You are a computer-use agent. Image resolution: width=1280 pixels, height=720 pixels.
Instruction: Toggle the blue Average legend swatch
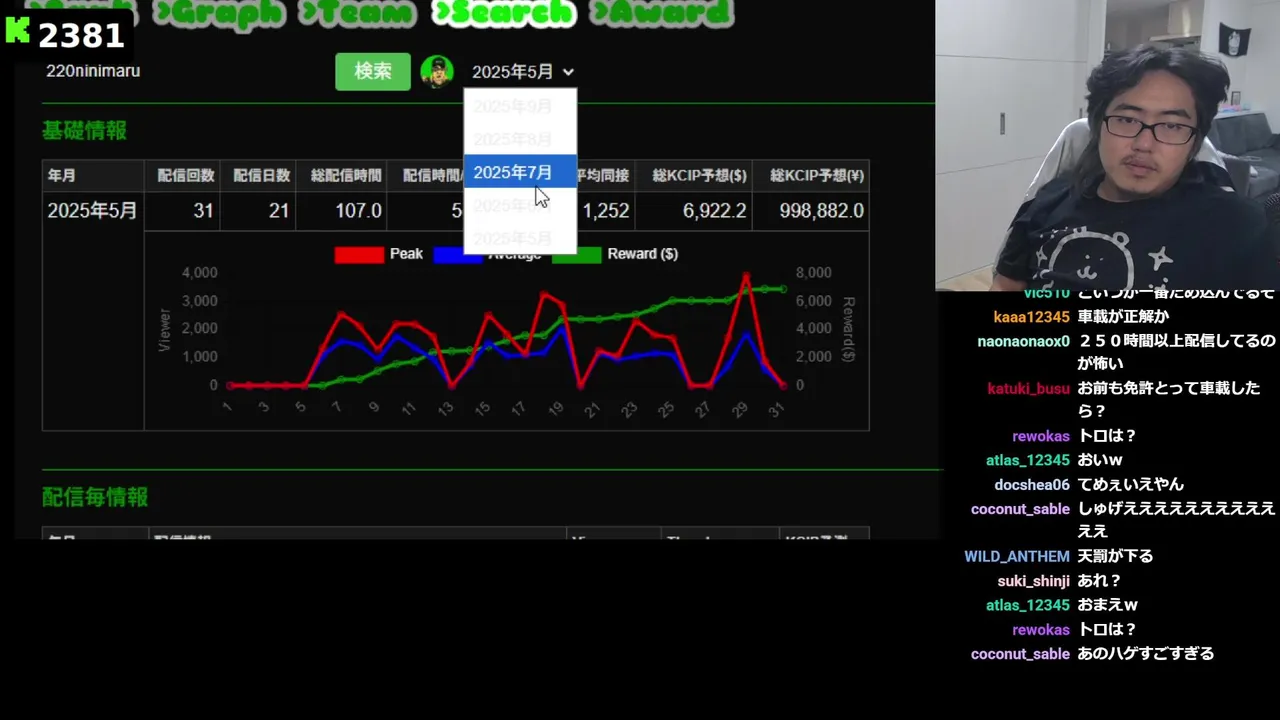point(458,256)
